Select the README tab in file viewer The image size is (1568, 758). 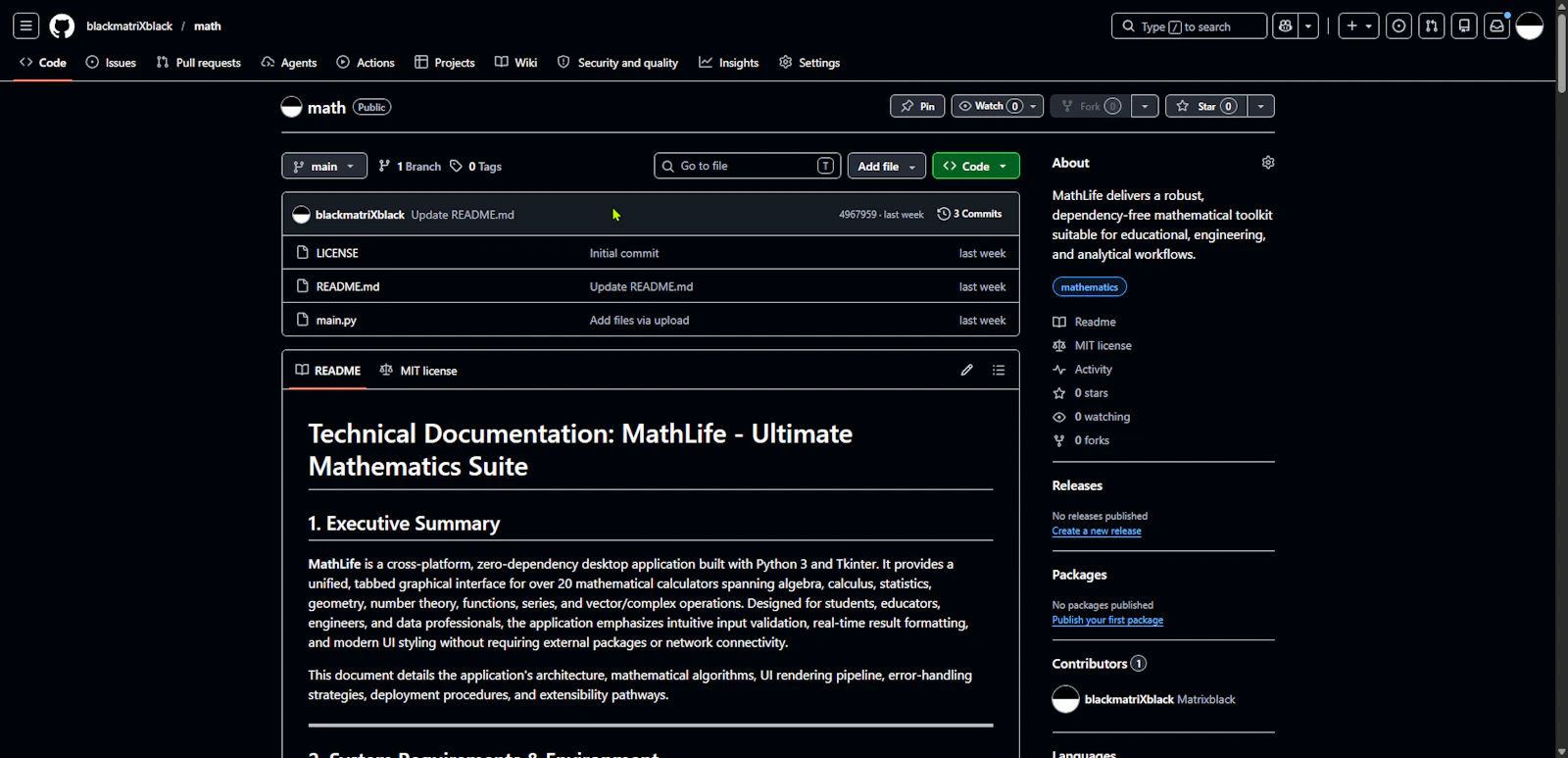click(328, 371)
